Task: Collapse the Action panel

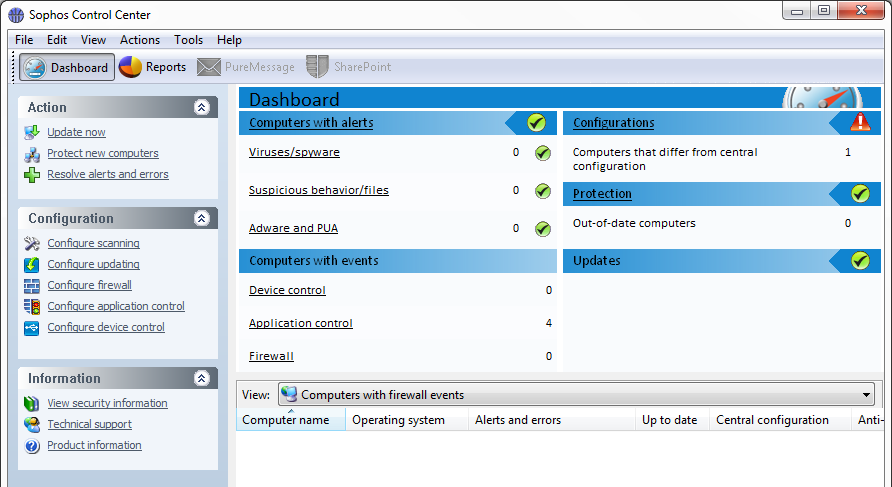Action: pyautogui.click(x=201, y=107)
